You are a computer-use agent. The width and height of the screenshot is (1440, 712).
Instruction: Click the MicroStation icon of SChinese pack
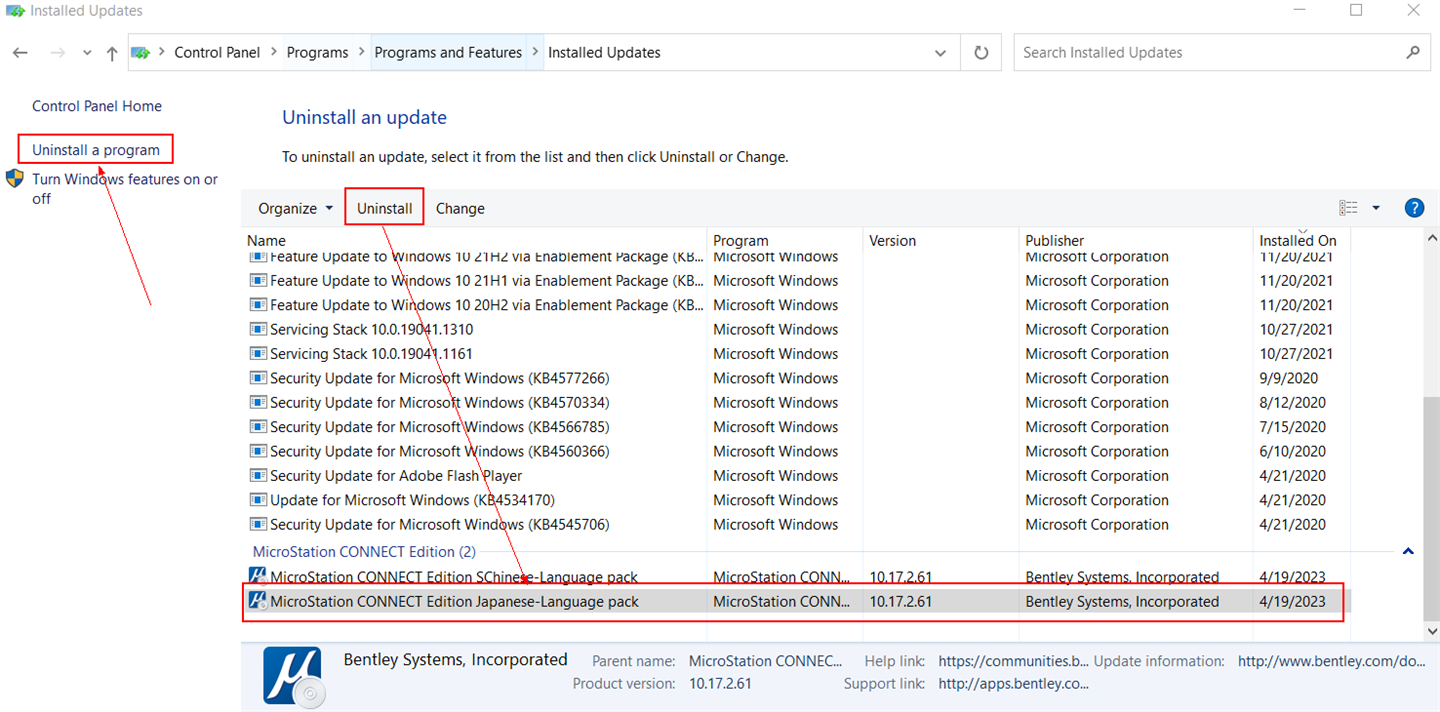coord(258,577)
